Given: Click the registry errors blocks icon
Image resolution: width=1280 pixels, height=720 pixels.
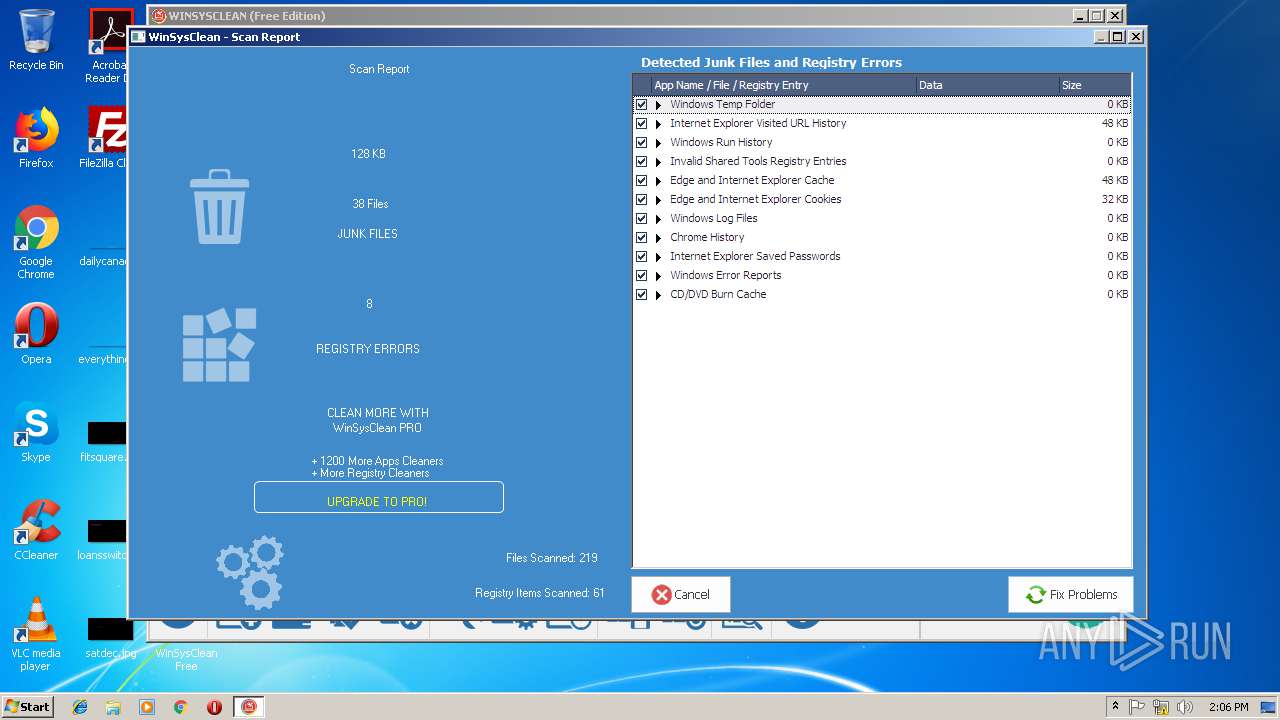Looking at the screenshot, I should point(219,345).
